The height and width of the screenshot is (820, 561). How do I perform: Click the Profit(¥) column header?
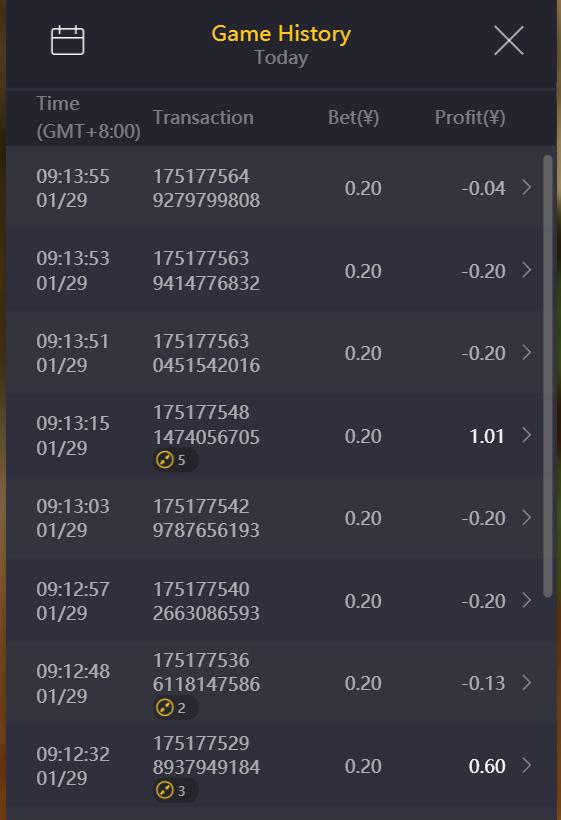point(470,118)
